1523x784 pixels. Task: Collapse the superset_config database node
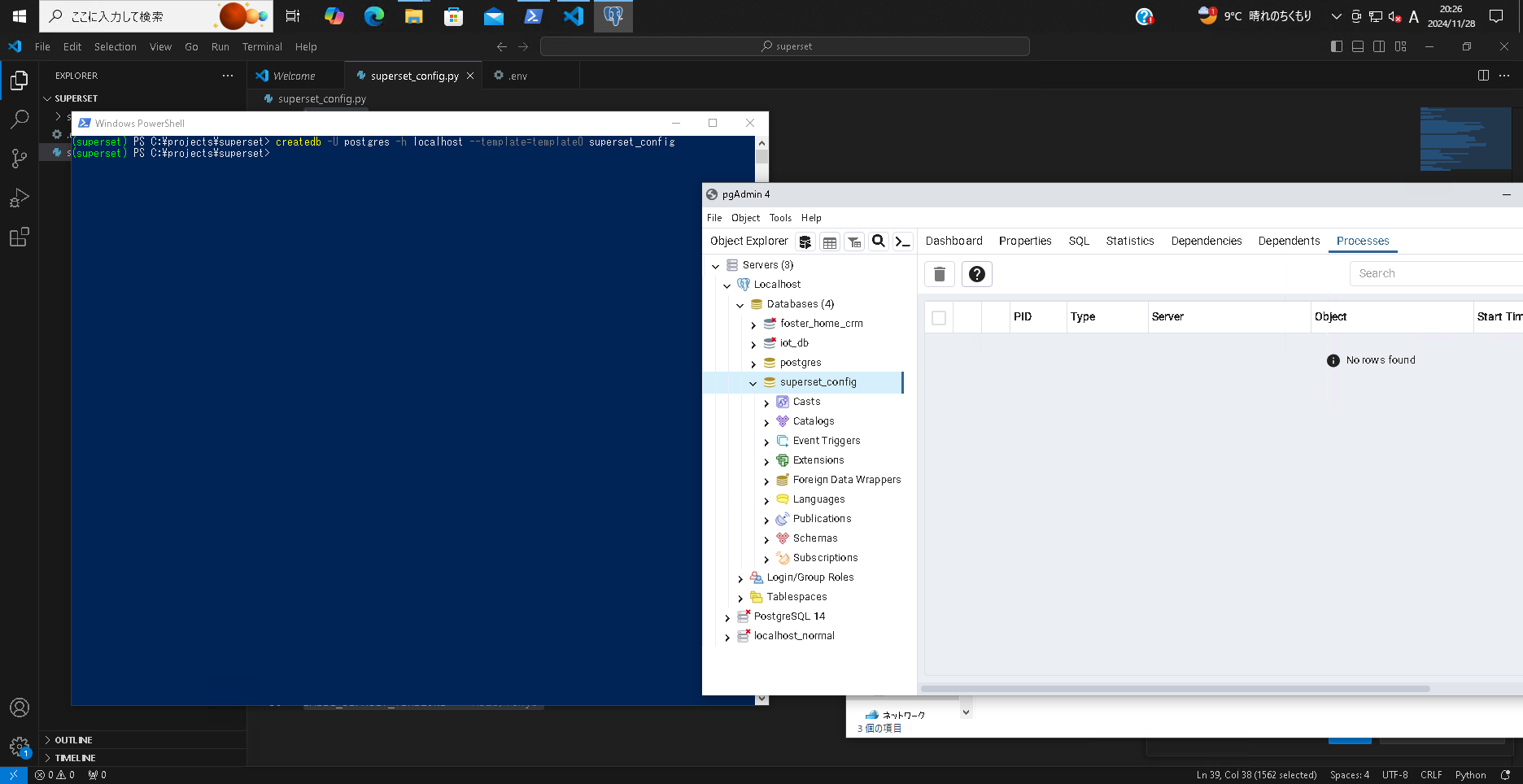click(753, 383)
